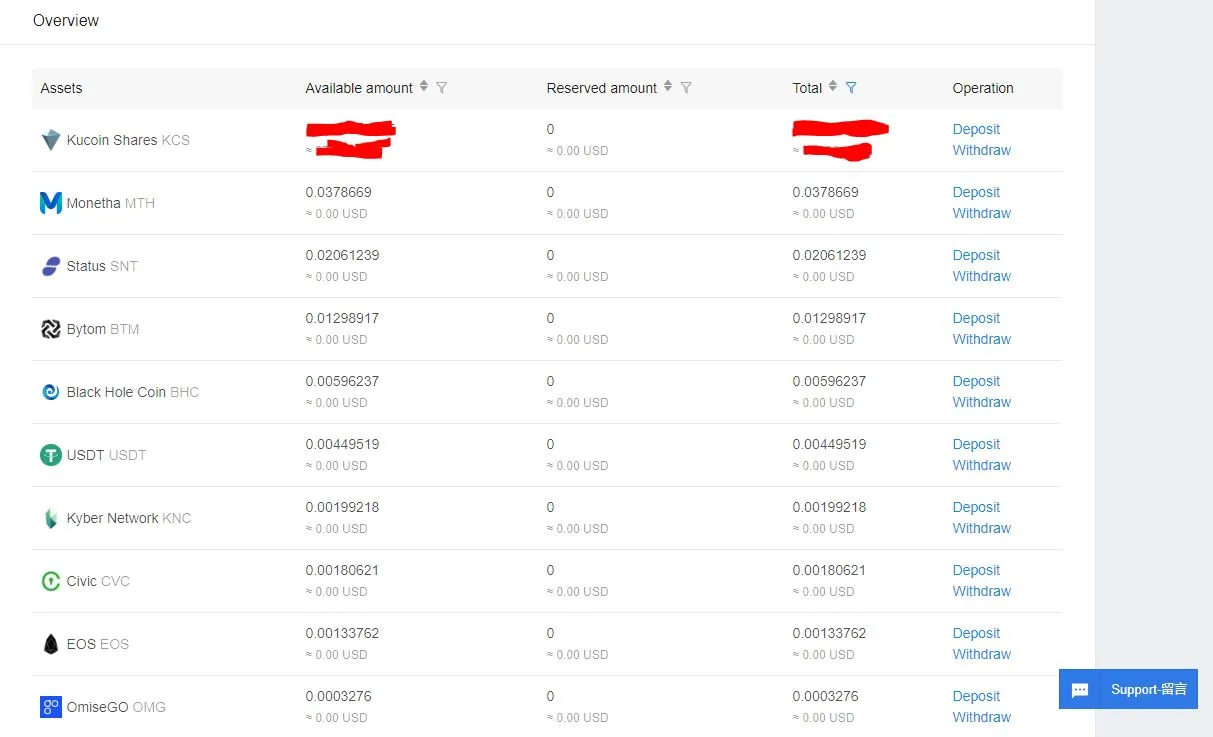Deposit Kyber Network KNC

point(976,507)
